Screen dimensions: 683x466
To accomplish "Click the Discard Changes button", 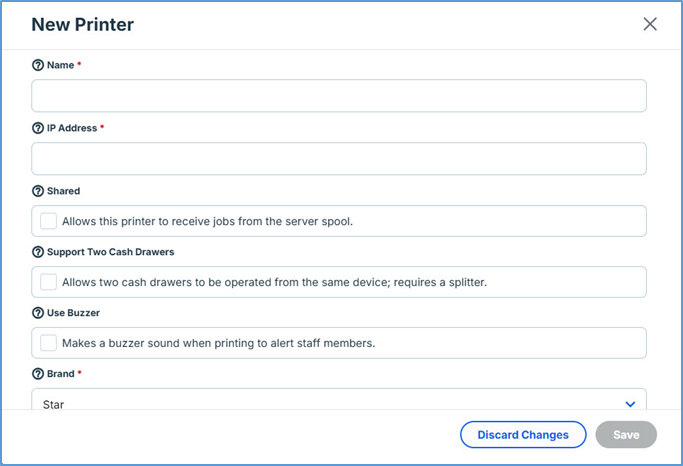I will click(523, 435).
